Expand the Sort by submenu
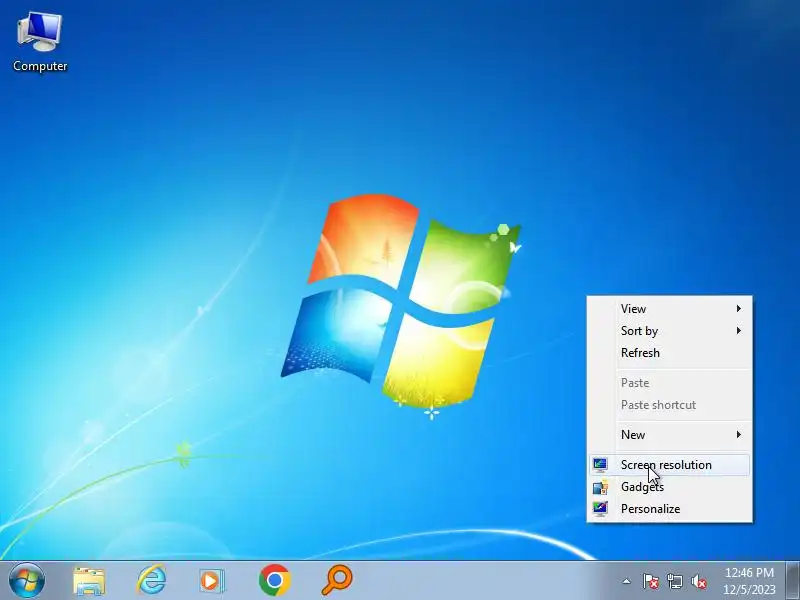This screenshot has height=600, width=800. tap(670, 331)
